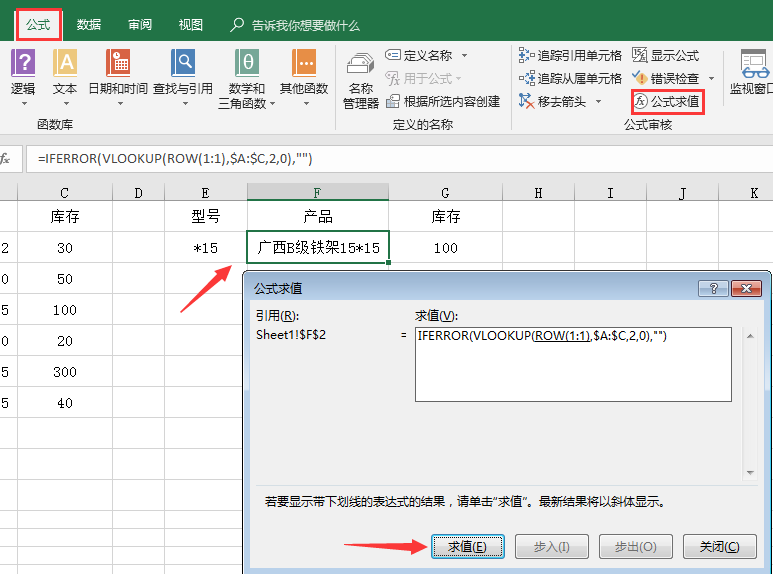Image resolution: width=773 pixels, height=574 pixels.
Task: Switch to the 公式 ribbon tab
Action: (38, 25)
